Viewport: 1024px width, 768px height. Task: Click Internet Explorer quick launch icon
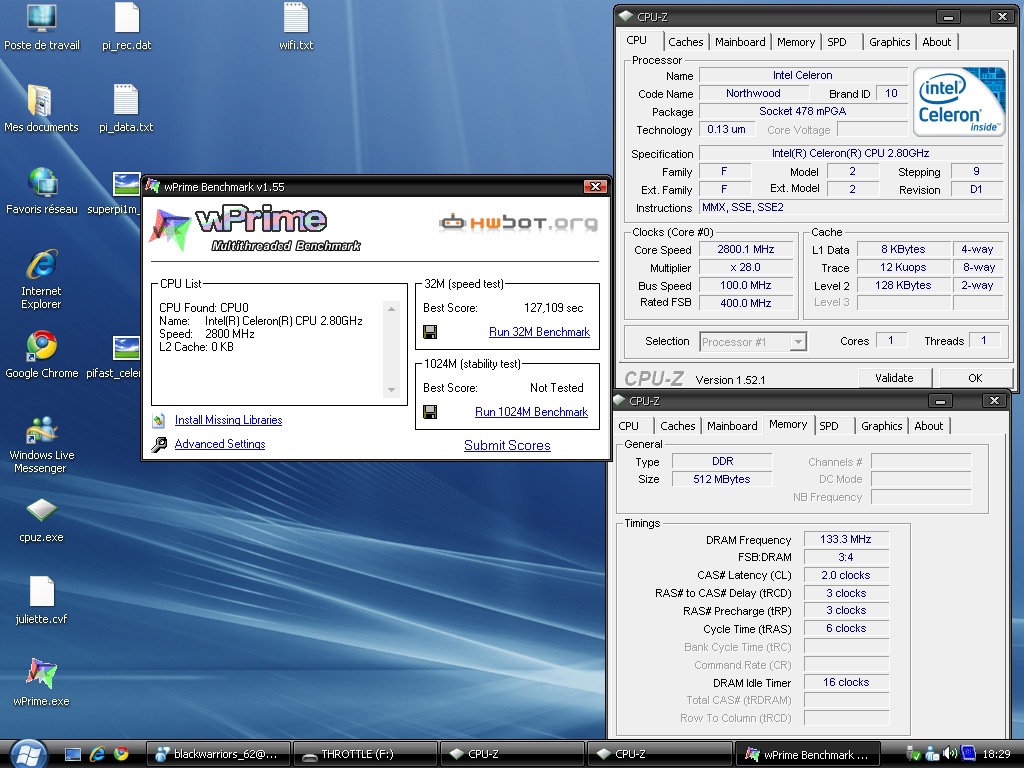[x=97, y=754]
